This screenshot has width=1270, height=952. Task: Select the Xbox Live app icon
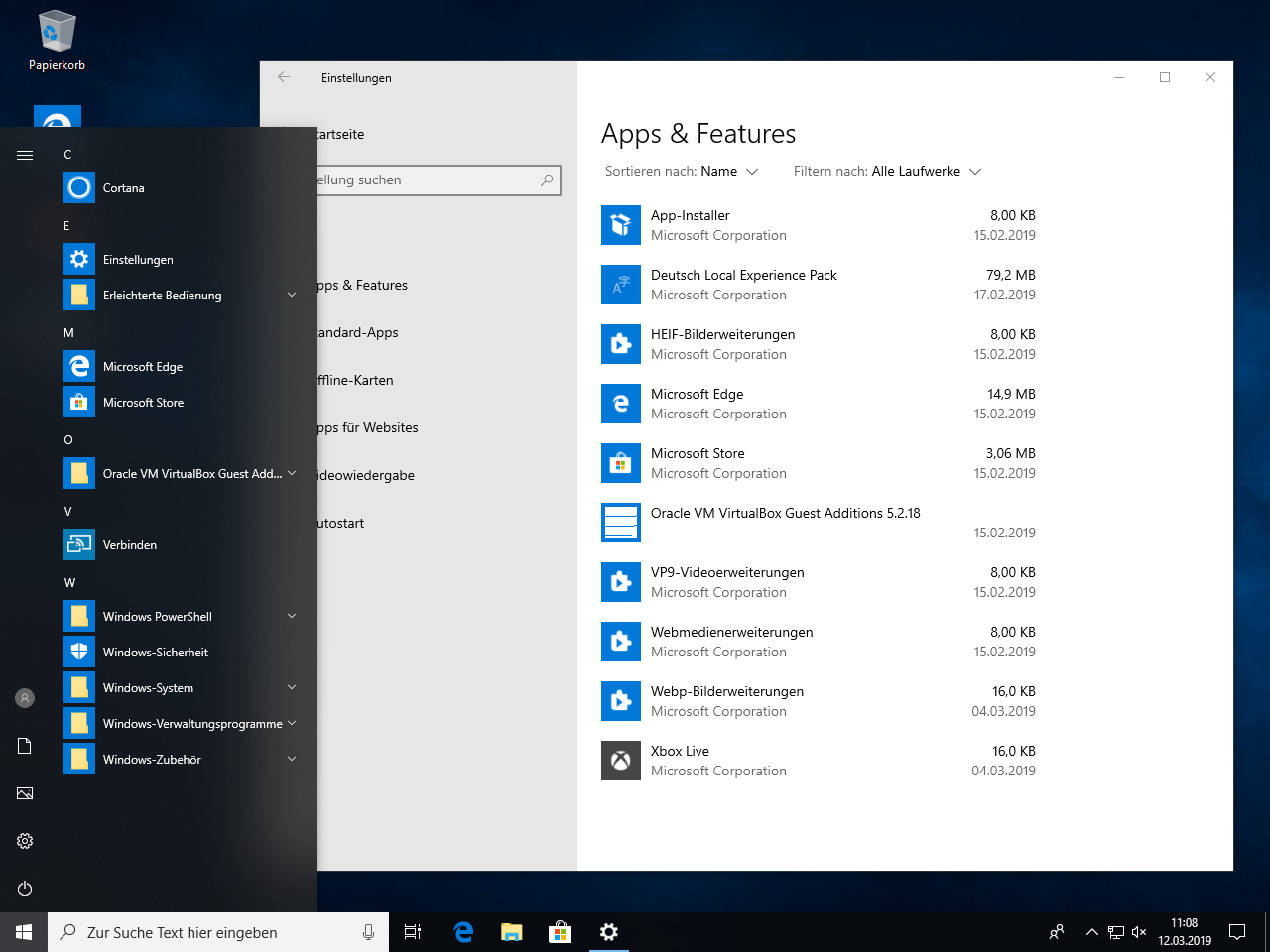tap(621, 761)
